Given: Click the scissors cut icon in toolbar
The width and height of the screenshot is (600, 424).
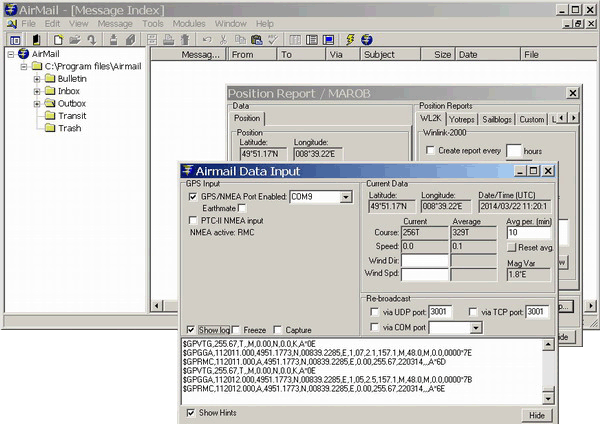Looking at the screenshot, I should click(x=221, y=40).
